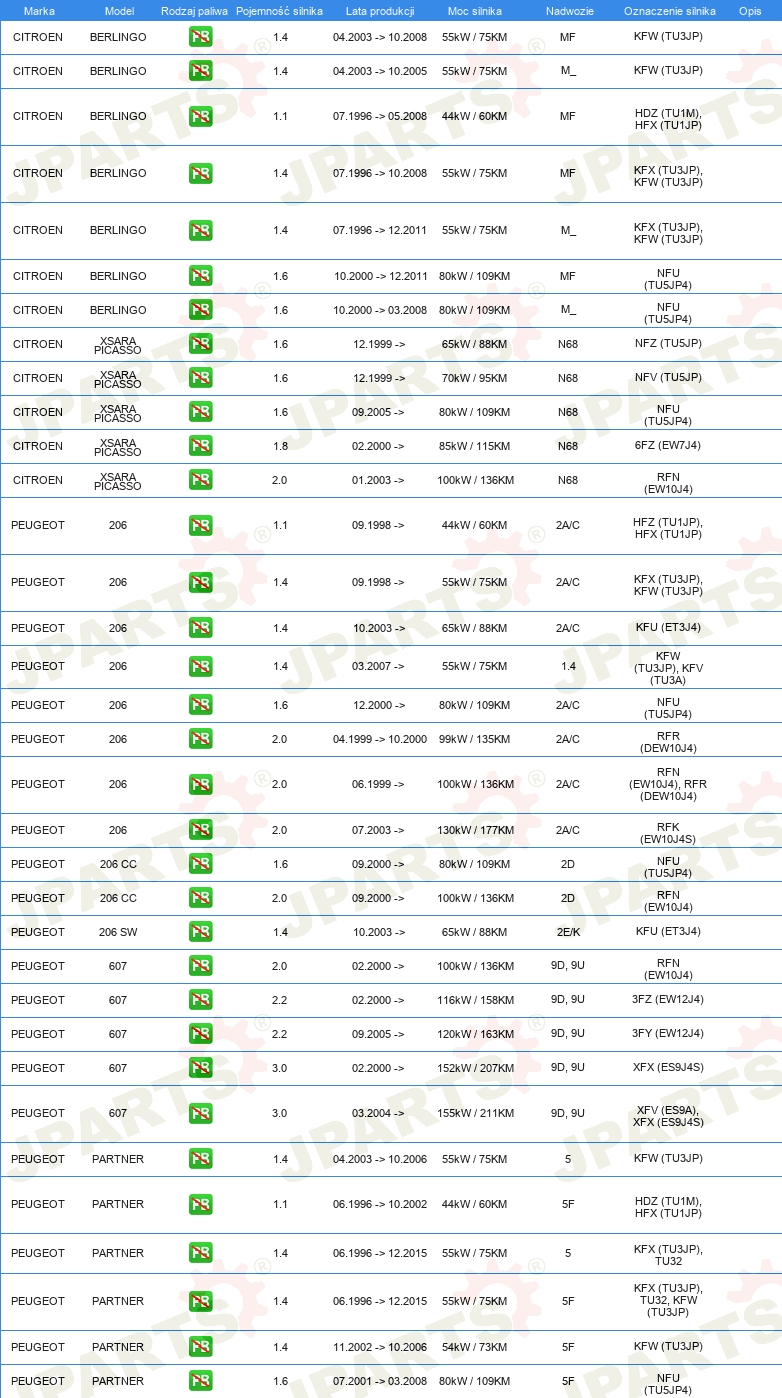The height and width of the screenshot is (1398, 782).
Task: Select engine code 'NFZ (TU5JP)' cell
Action: [668, 344]
